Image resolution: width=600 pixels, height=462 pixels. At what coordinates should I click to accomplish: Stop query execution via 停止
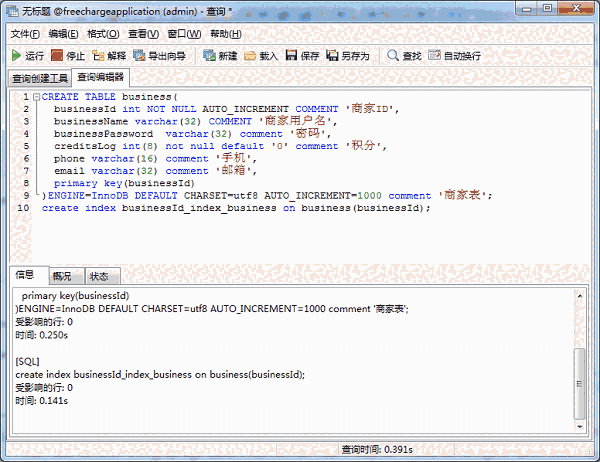[x=68, y=56]
